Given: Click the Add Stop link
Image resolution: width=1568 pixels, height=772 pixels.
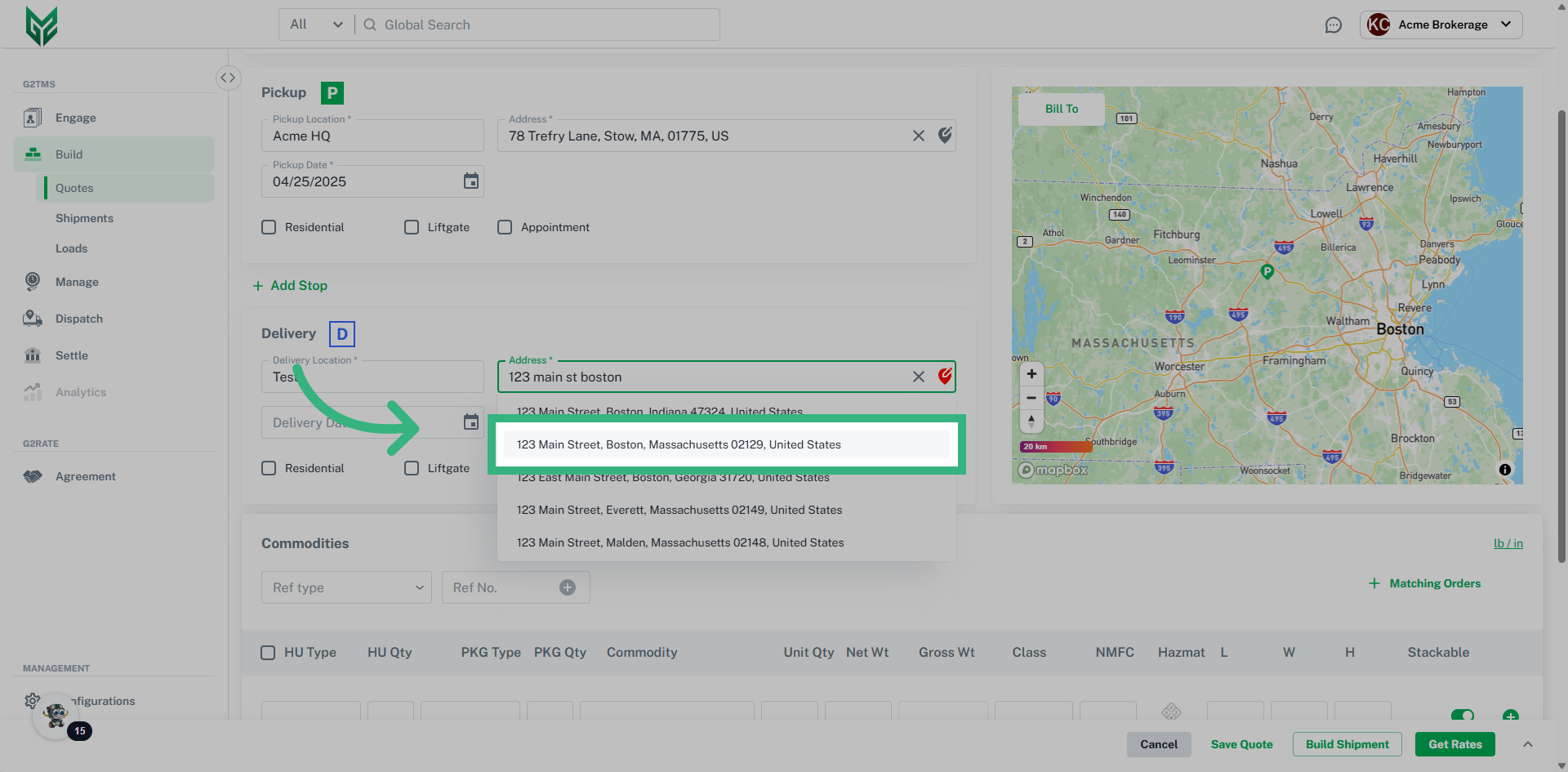Looking at the screenshot, I should coord(291,285).
